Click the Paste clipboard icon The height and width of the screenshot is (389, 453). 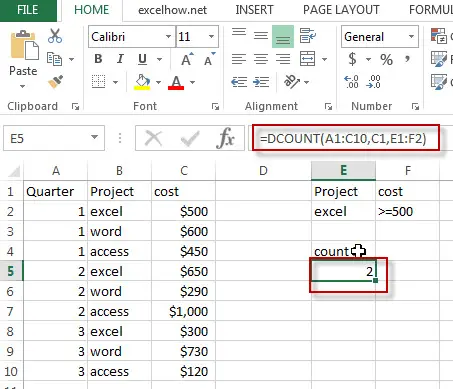click(x=24, y=45)
